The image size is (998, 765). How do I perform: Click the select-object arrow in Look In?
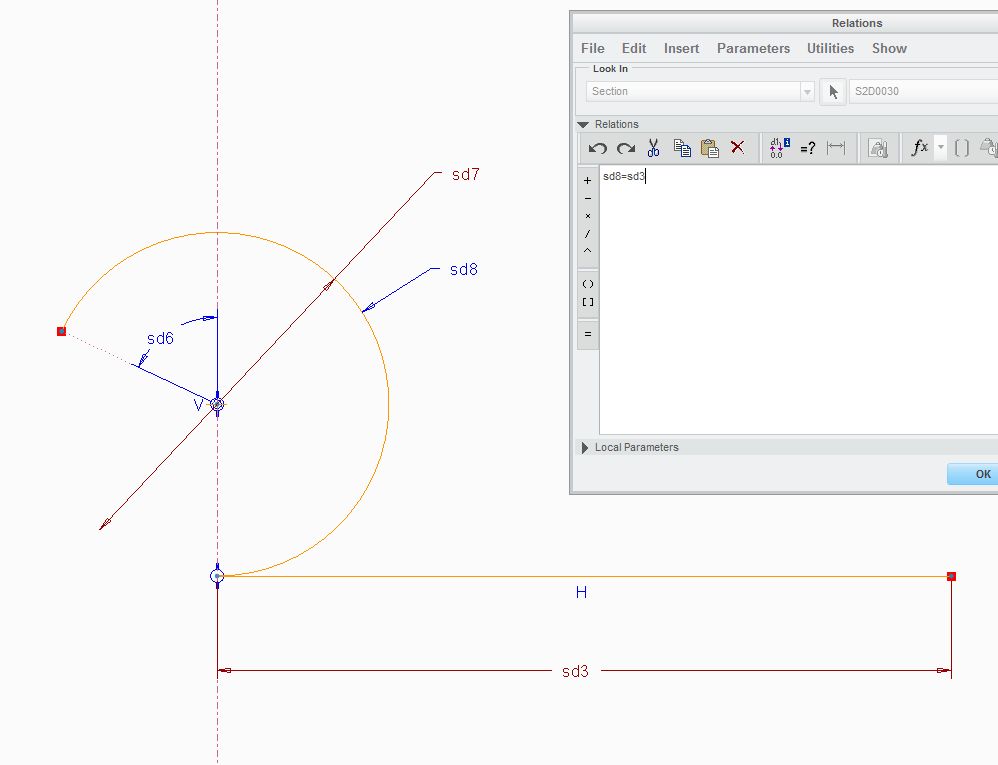(833, 92)
